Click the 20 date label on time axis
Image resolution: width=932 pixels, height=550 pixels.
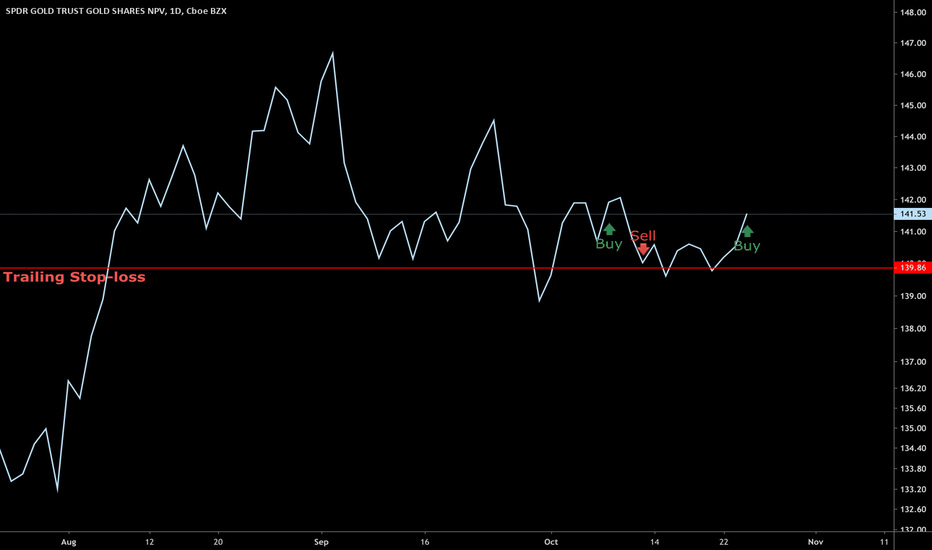[x=218, y=542]
